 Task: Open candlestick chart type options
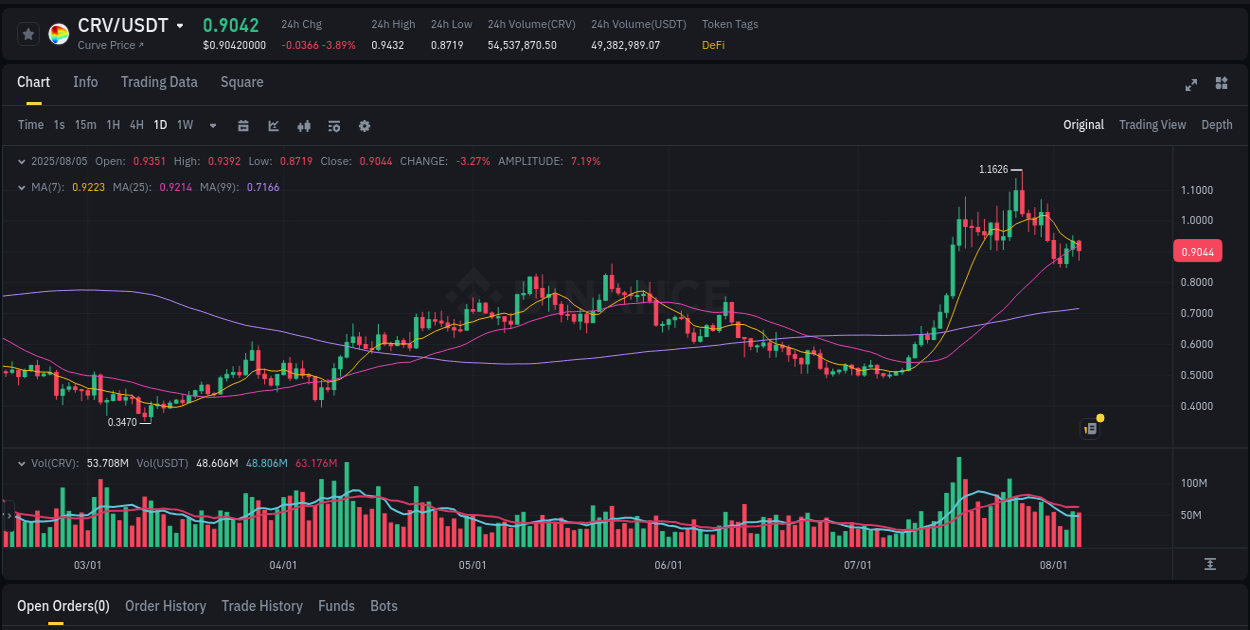(x=303, y=126)
